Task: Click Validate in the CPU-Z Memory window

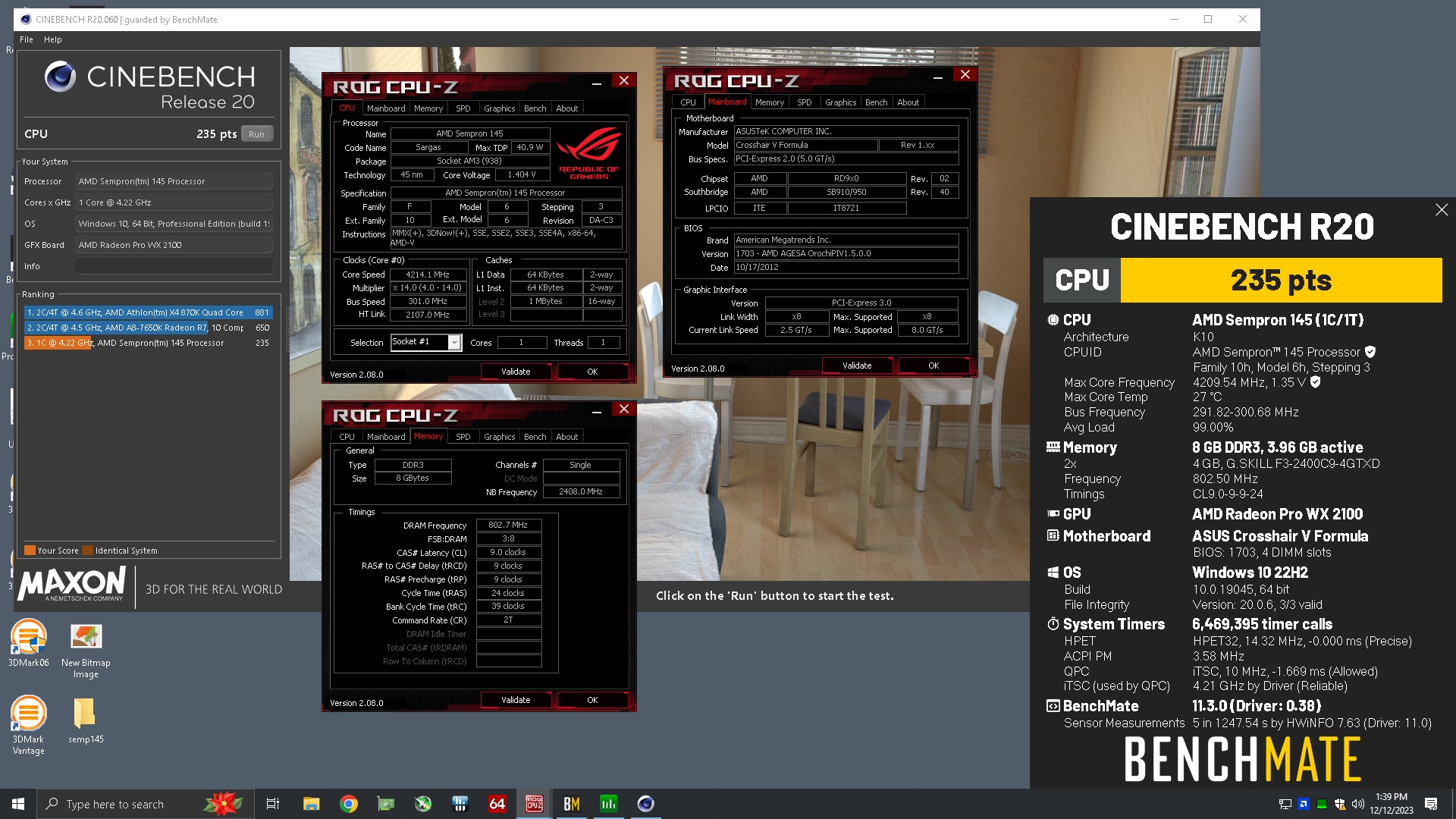Action: [x=516, y=700]
